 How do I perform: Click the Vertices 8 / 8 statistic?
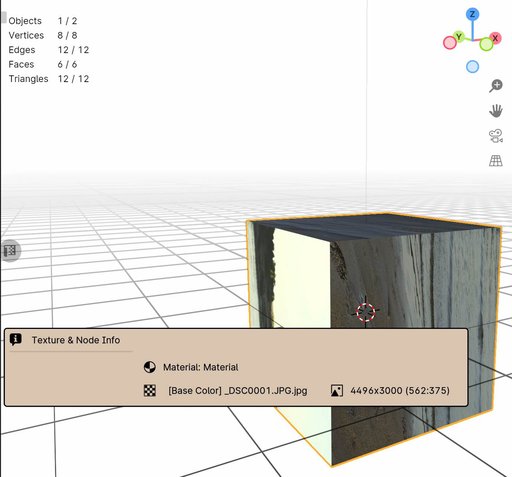pyautogui.click(x=43, y=35)
